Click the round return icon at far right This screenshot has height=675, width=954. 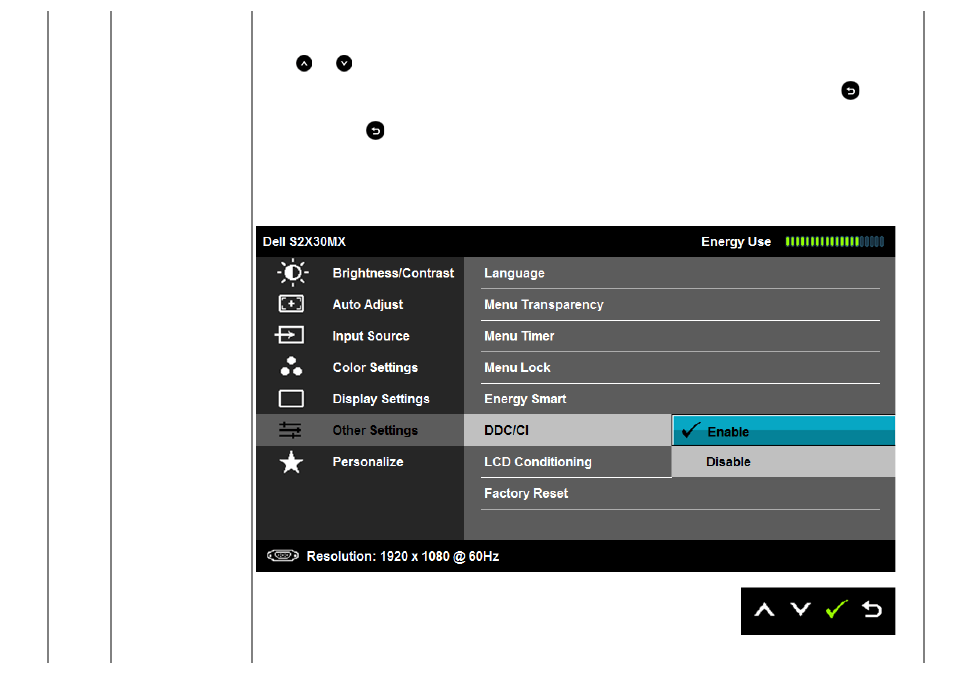tap(850, 91)
